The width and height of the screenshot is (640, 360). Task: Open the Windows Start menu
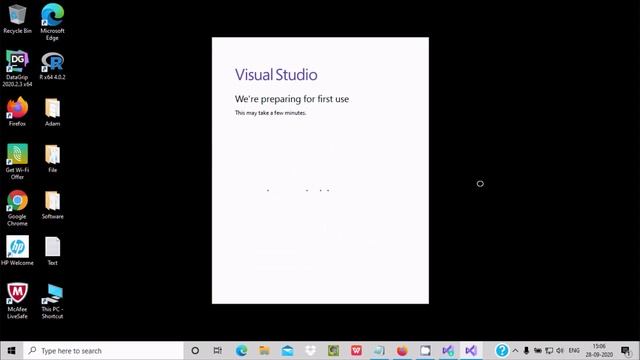click(11, 351)
